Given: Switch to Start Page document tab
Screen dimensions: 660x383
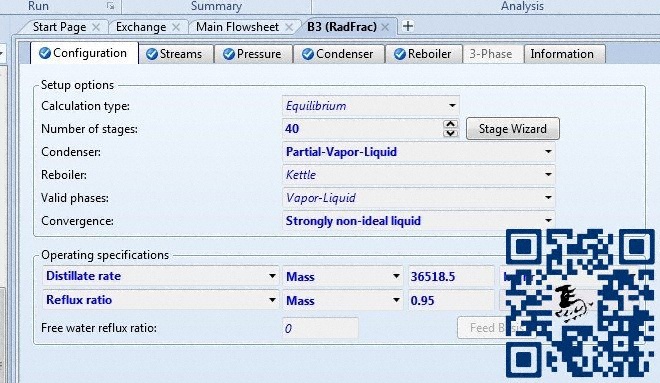Looking at the screenshot, I should pyautogui.click(x=59, y=27).
